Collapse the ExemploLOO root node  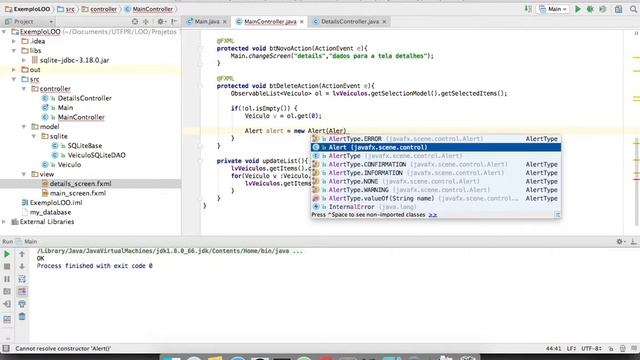(4, 32)
